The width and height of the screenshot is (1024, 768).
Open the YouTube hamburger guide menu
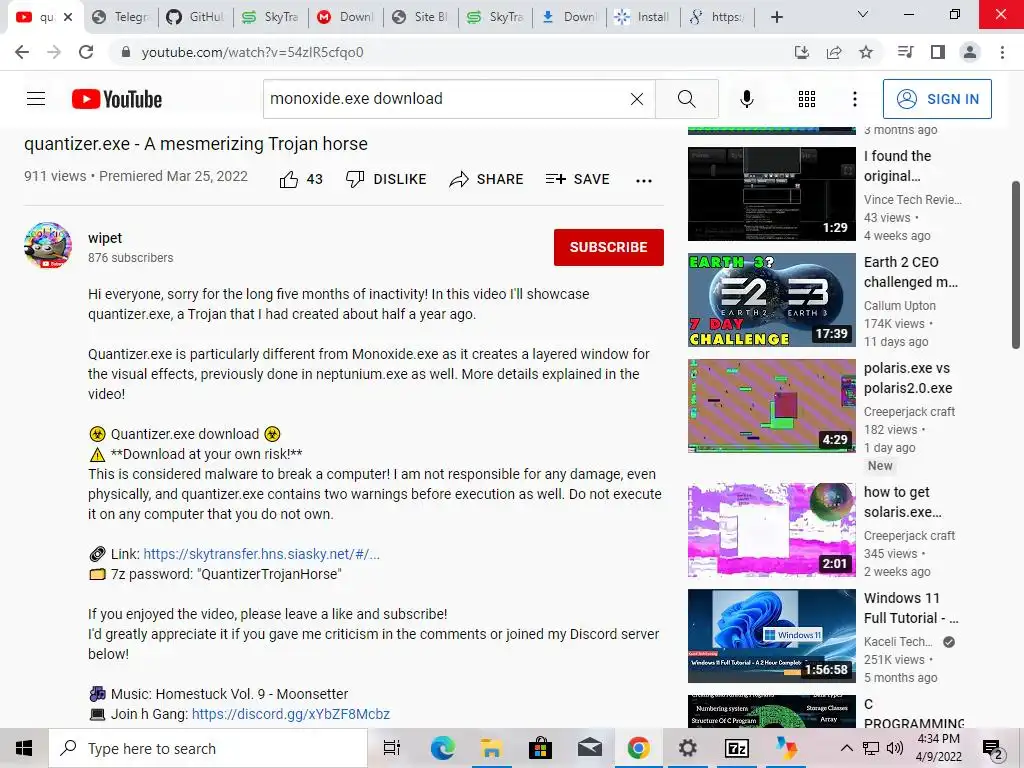tap(36, 99)
